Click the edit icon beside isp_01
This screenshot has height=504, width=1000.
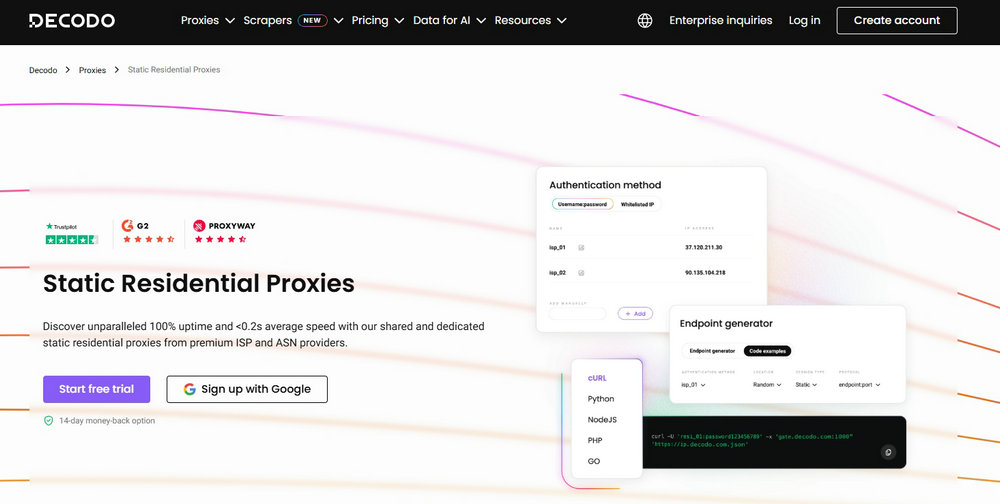pos(581,248)
